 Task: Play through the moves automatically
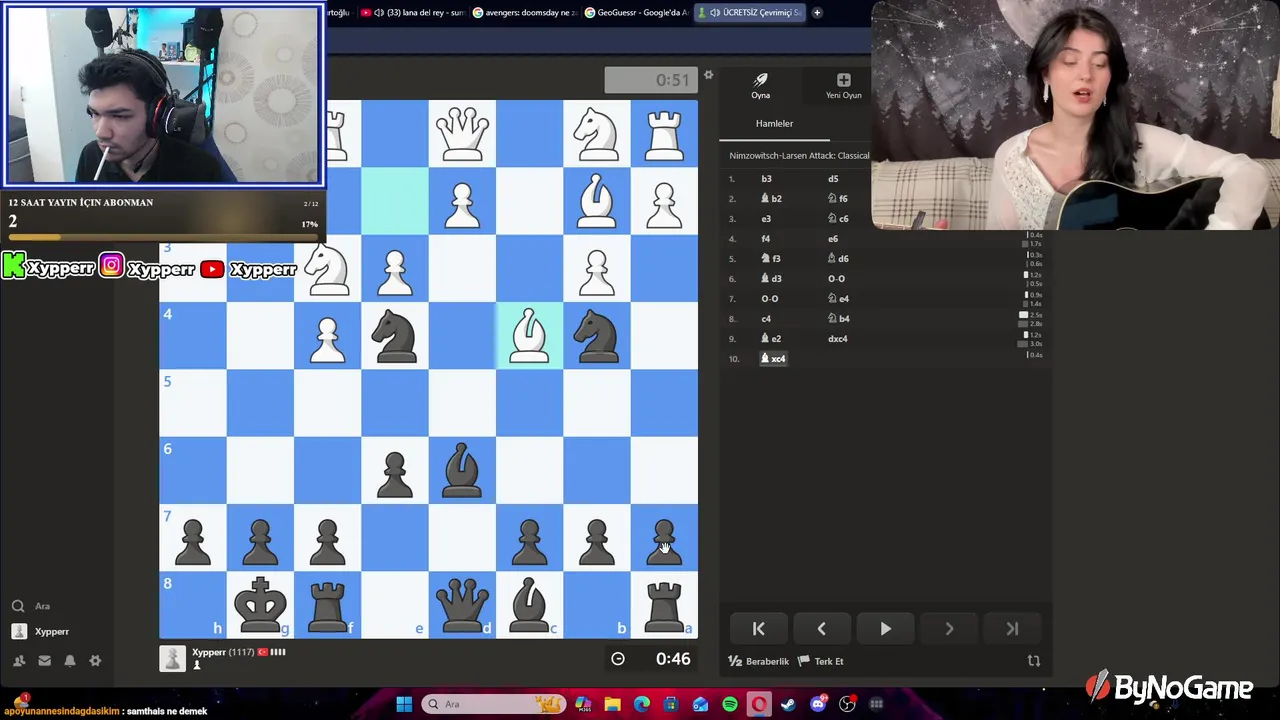[885, 629]
